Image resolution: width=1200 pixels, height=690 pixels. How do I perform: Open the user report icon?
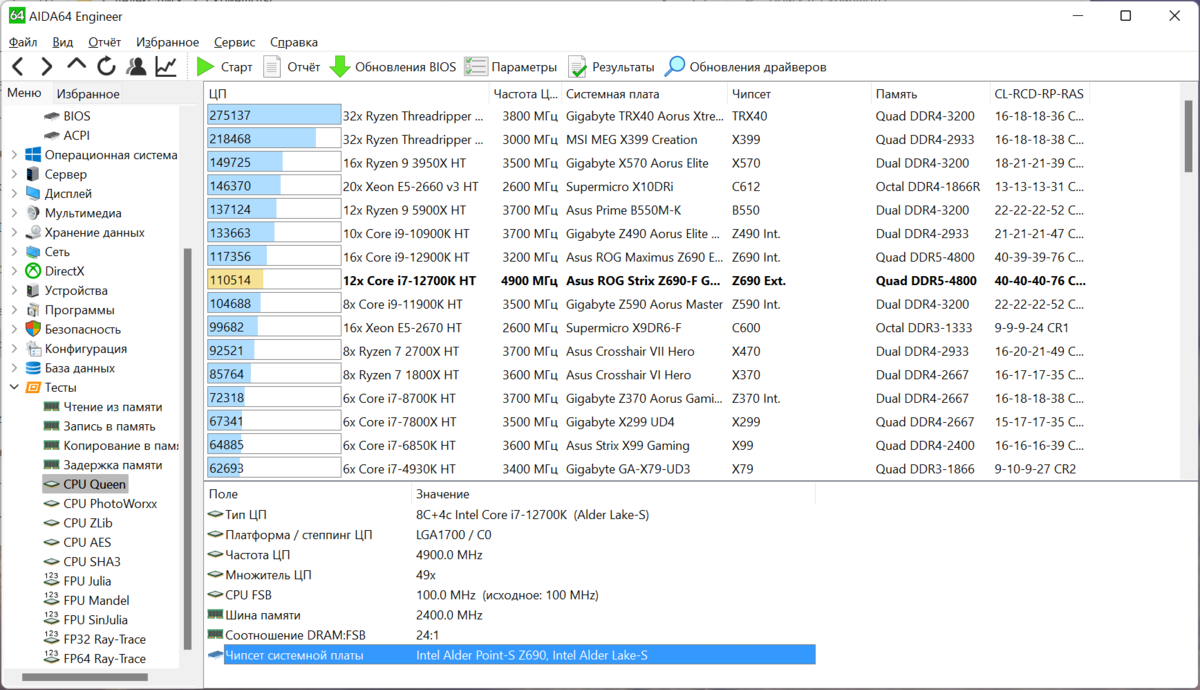(136, 67)
